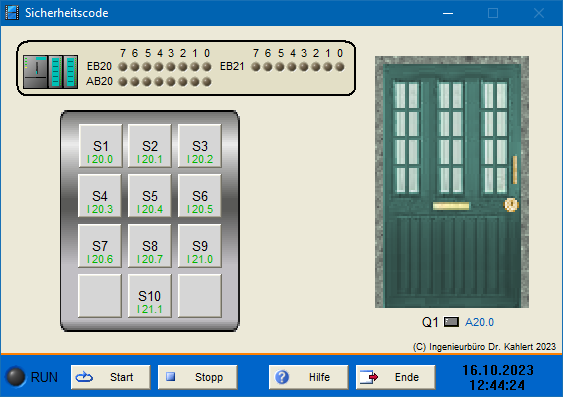Screen dimensions: 563x397
Task: Push keypad button S5
Action: coord(150,196)
